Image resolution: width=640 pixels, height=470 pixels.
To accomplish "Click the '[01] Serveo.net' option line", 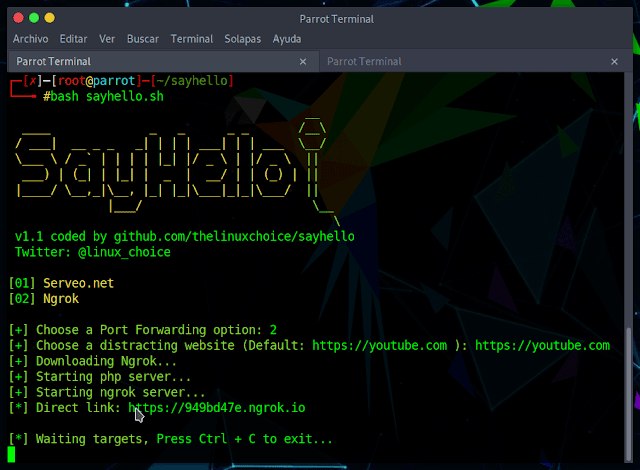I will [61, 283].
